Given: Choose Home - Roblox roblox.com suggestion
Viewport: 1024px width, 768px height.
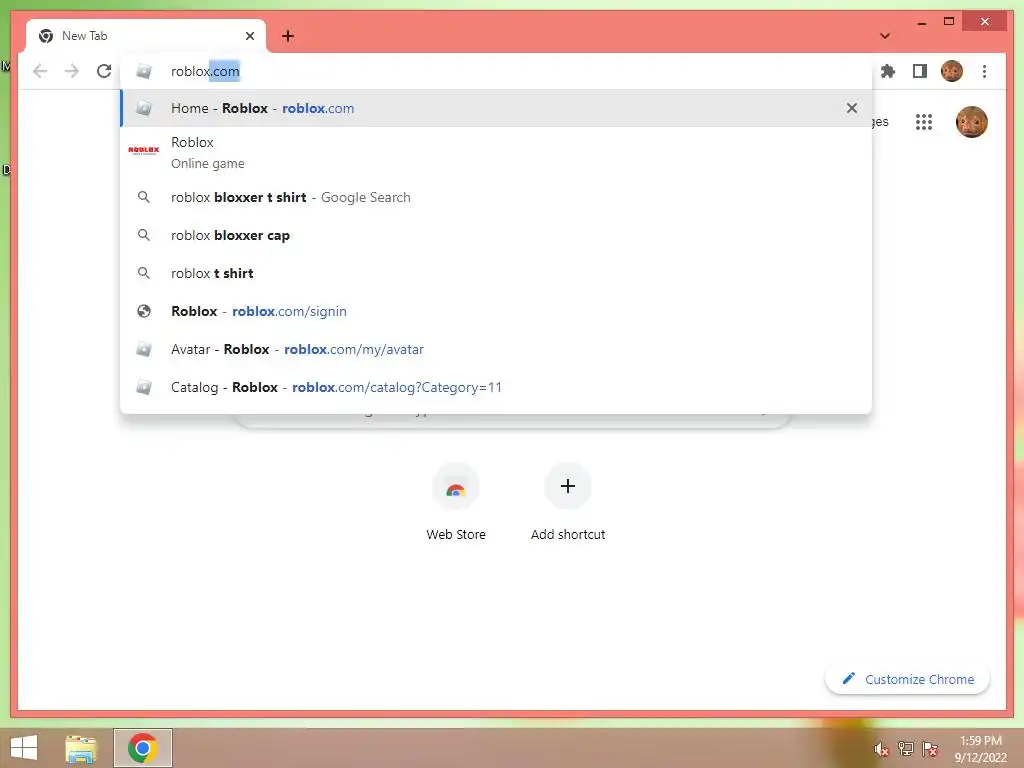Looking at the screenshot, I should pyautogui.click(x=496, y=108).
